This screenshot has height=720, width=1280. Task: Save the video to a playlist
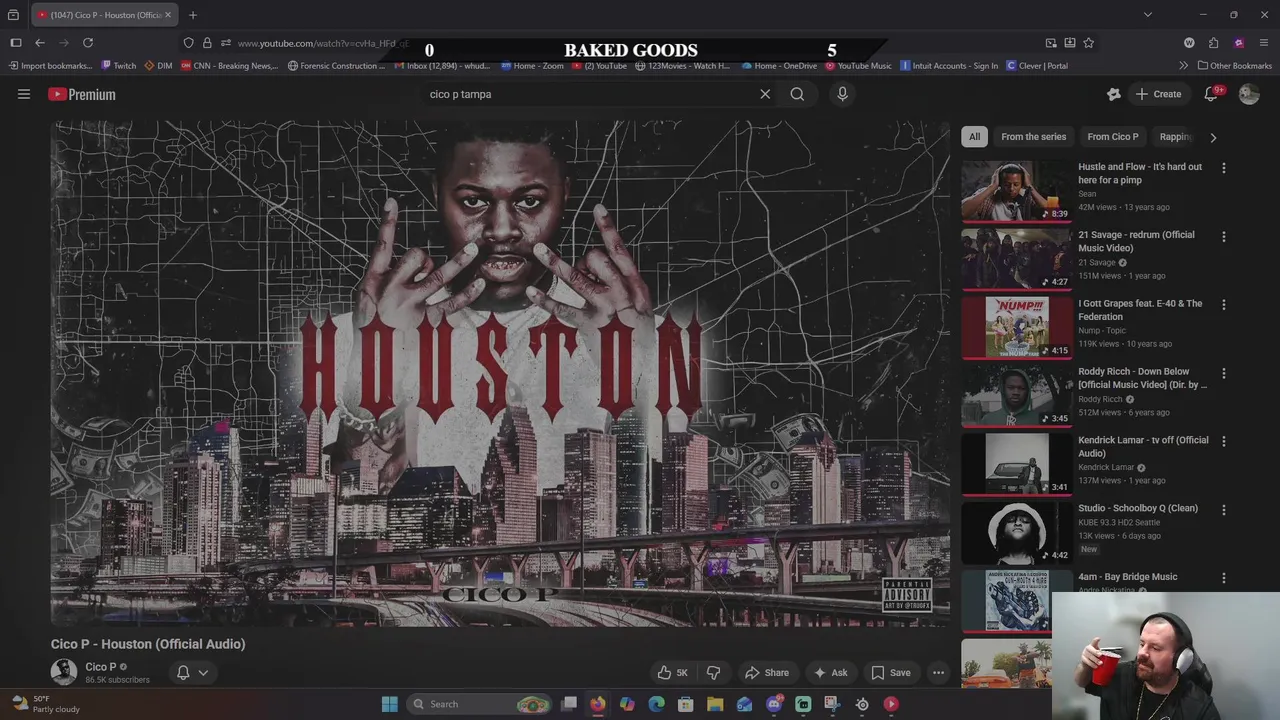(x=891, y=673)
